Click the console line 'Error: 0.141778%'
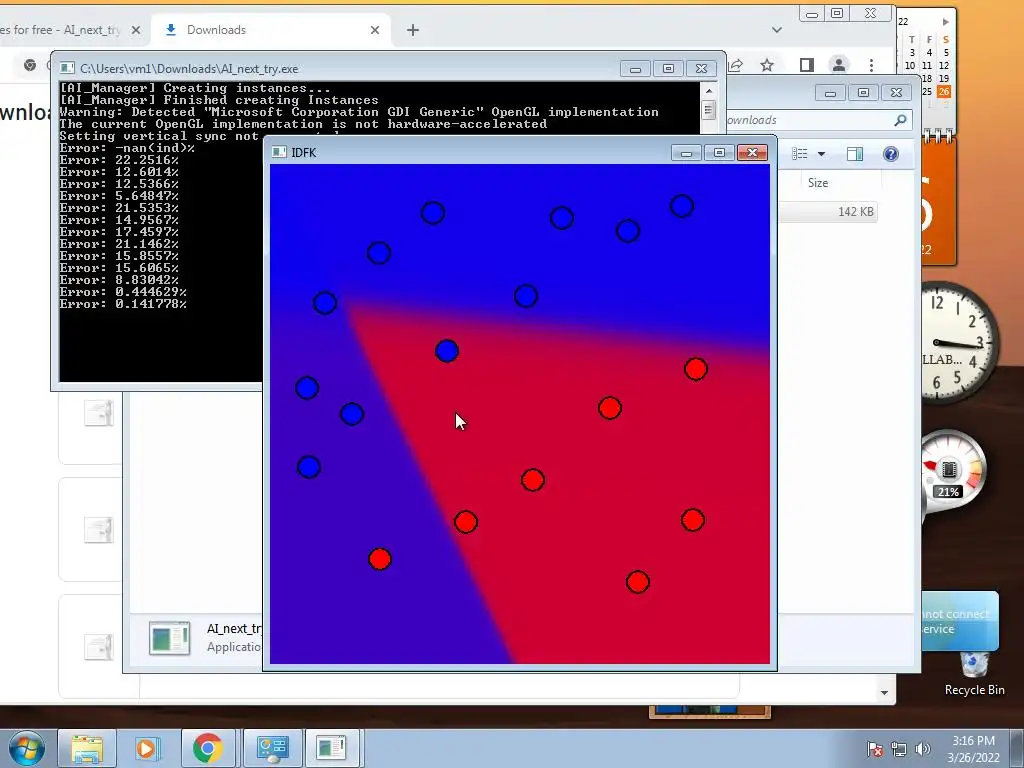 point(123,304)
